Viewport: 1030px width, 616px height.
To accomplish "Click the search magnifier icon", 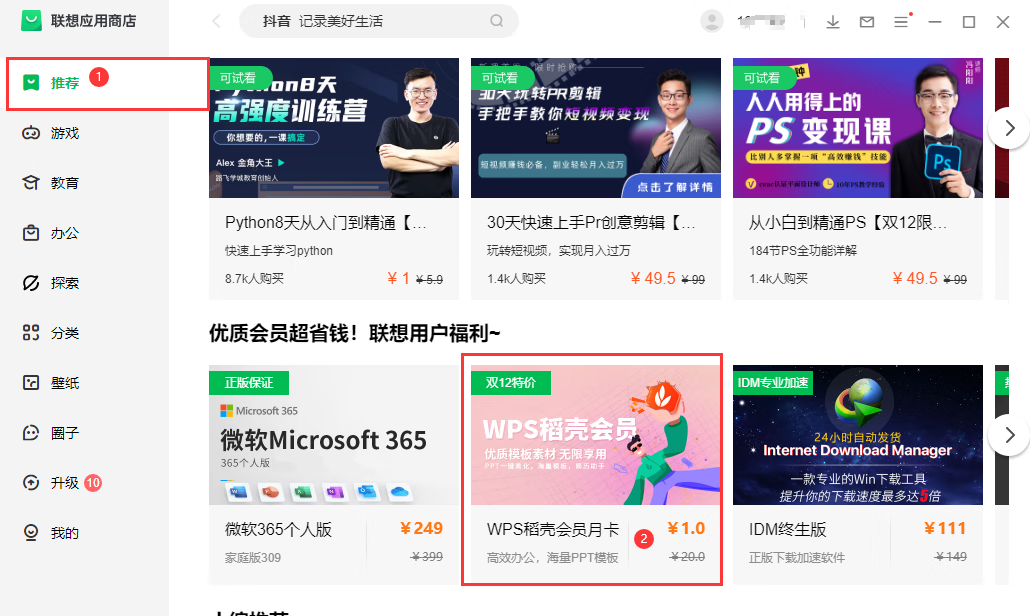I will pyautogui.click(x=497, y=21).
